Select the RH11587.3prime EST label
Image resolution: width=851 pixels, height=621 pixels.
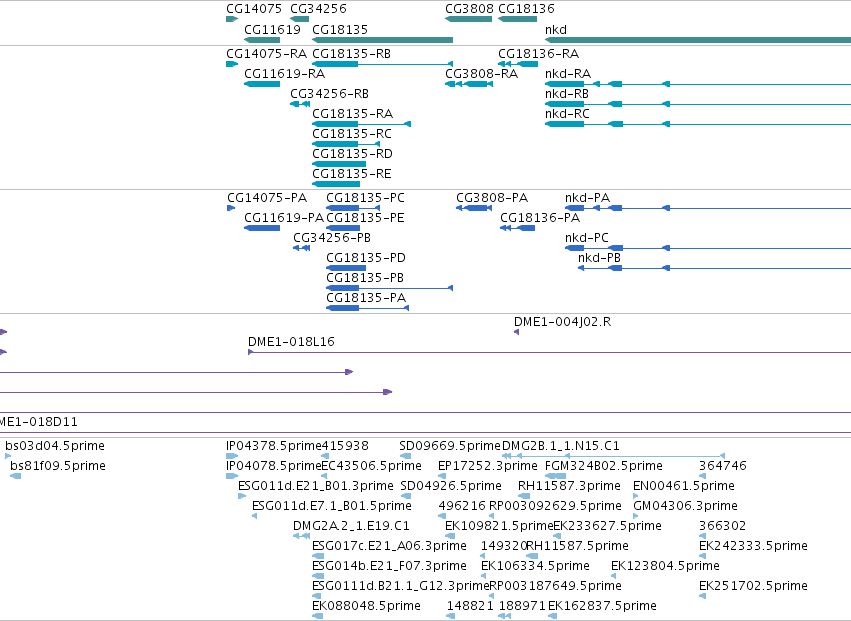[569, 486]
